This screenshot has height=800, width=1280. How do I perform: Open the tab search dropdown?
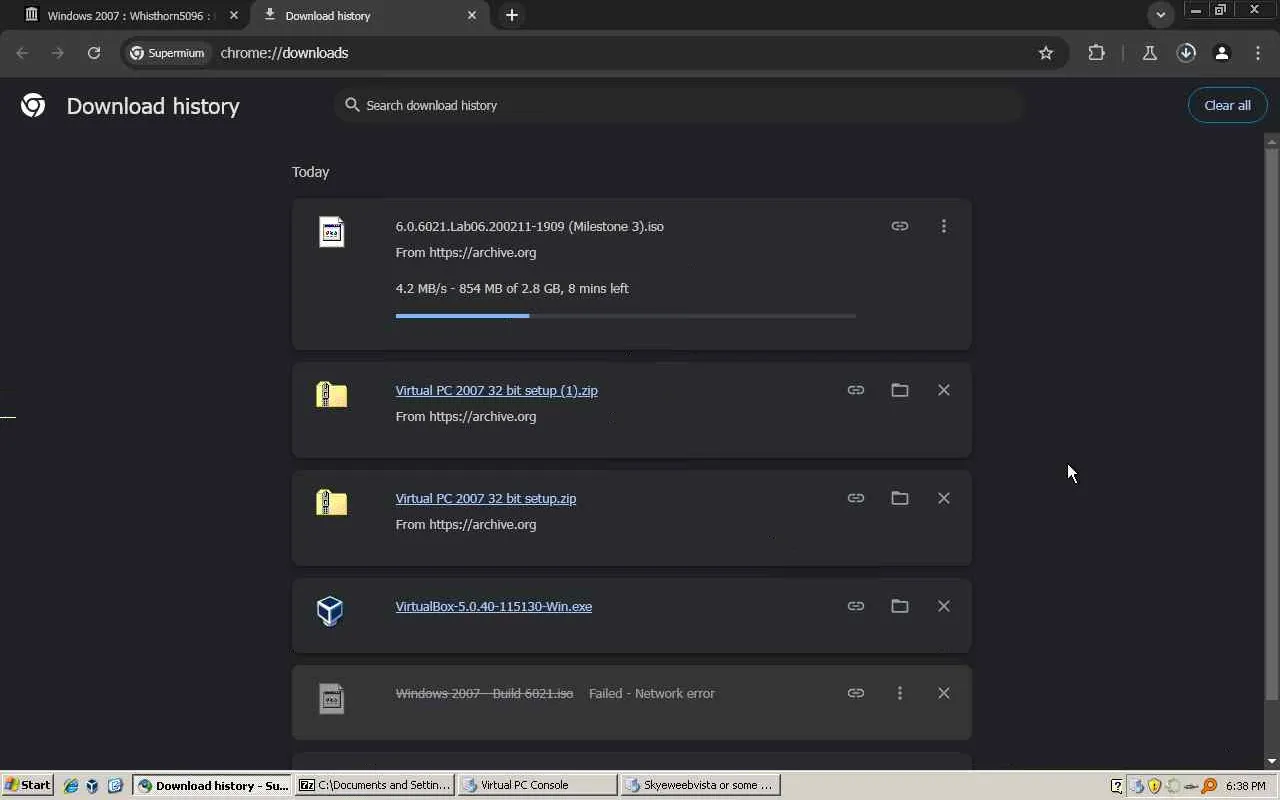(1160, 15)
